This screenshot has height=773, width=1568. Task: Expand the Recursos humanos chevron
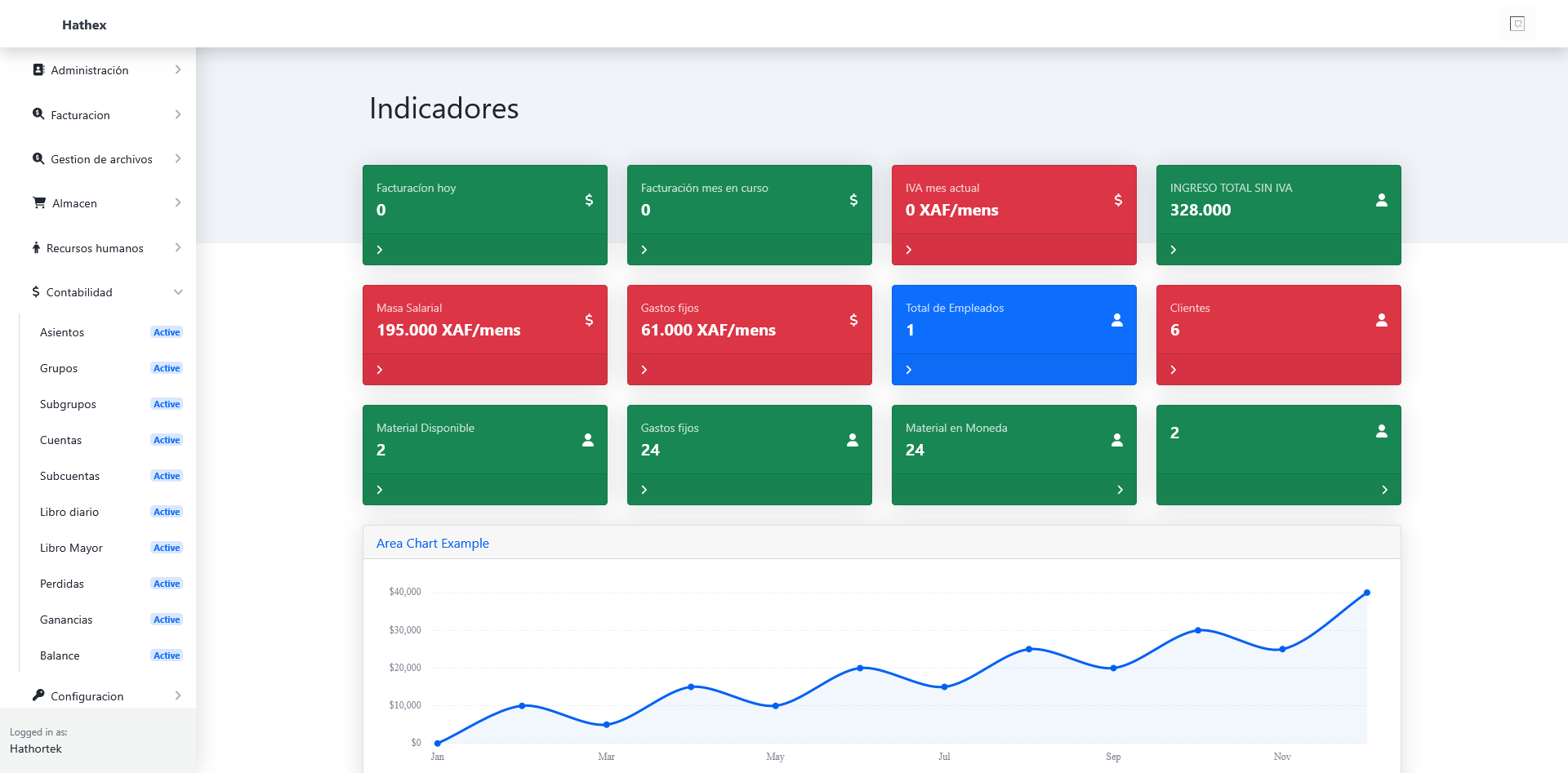point(178,247)
